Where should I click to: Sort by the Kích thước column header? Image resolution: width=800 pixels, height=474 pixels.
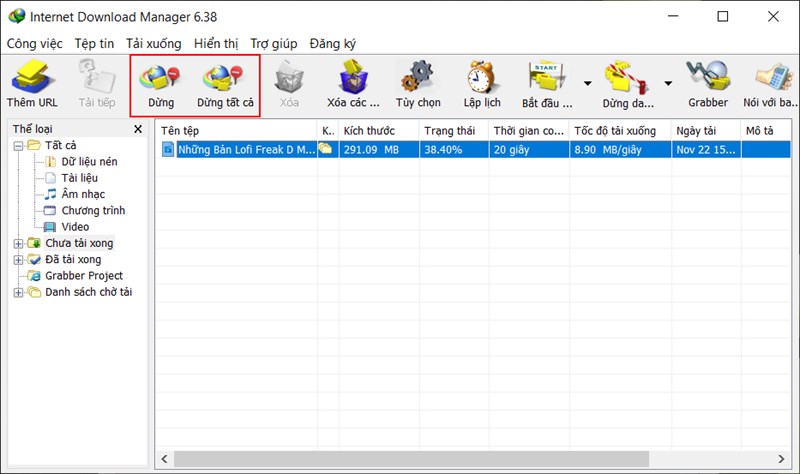(x=378, y=131)
